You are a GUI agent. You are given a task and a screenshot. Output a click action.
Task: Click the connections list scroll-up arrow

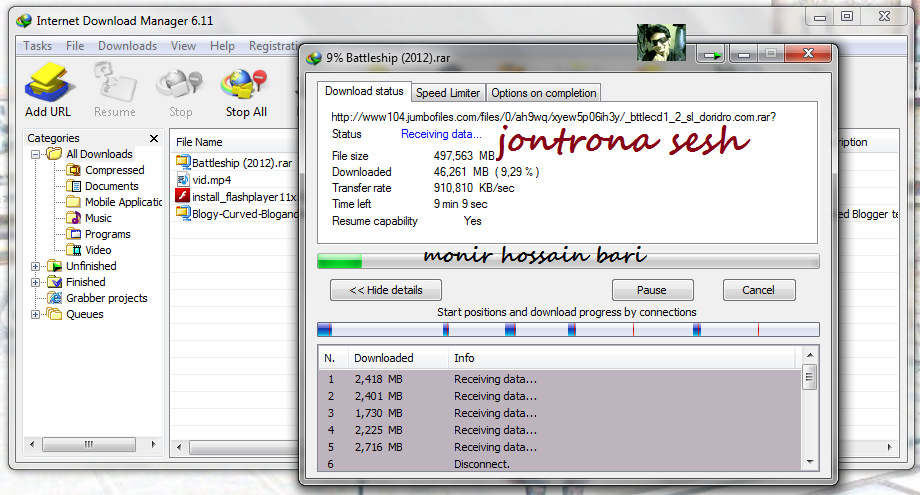click(x=810, y=355)
